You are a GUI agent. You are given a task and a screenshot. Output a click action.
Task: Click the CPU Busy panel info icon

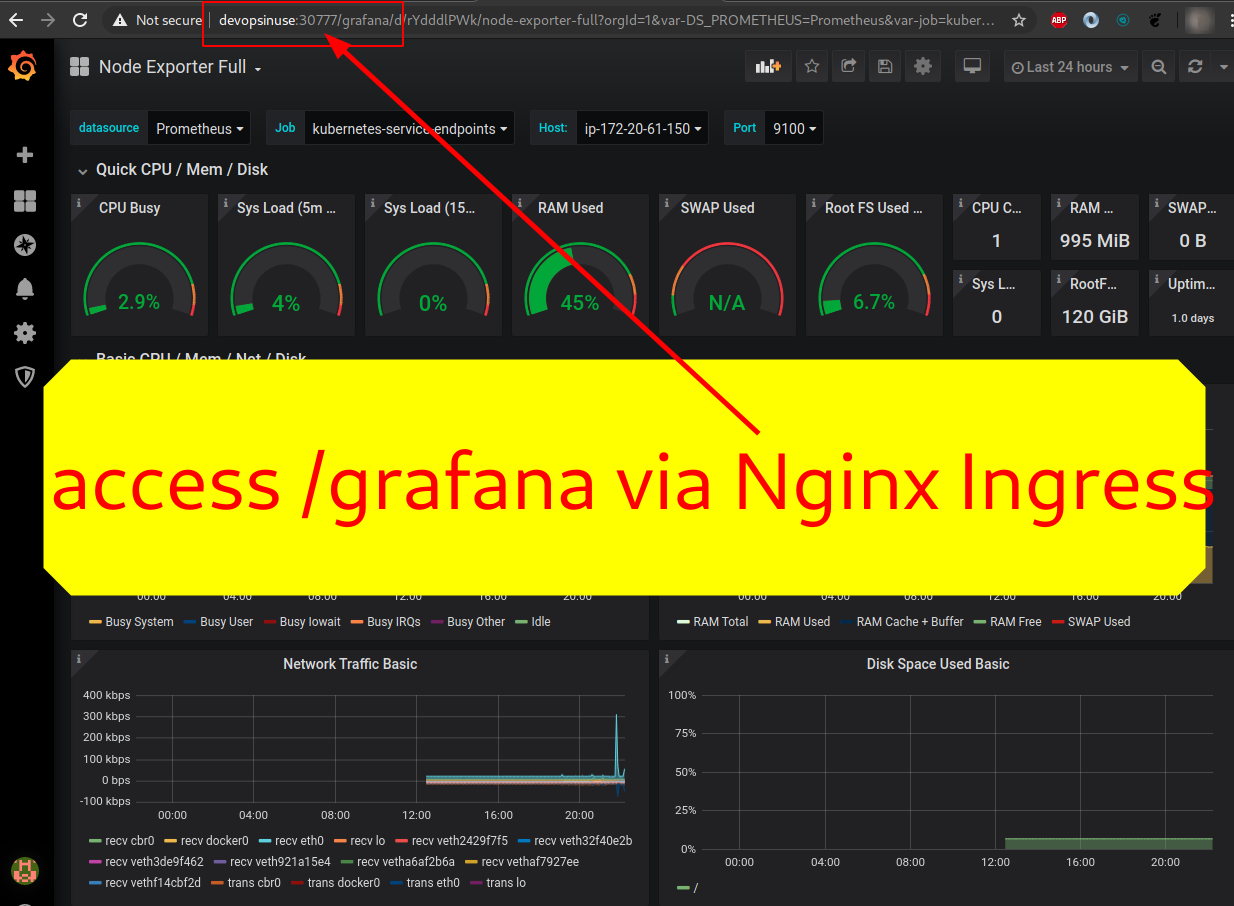coord(79,203)
